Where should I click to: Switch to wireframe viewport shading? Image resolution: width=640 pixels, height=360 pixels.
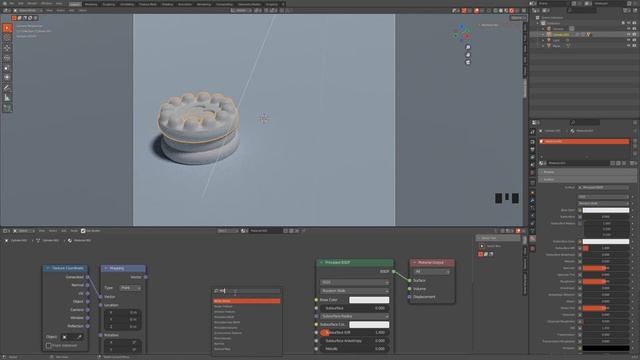496,11
